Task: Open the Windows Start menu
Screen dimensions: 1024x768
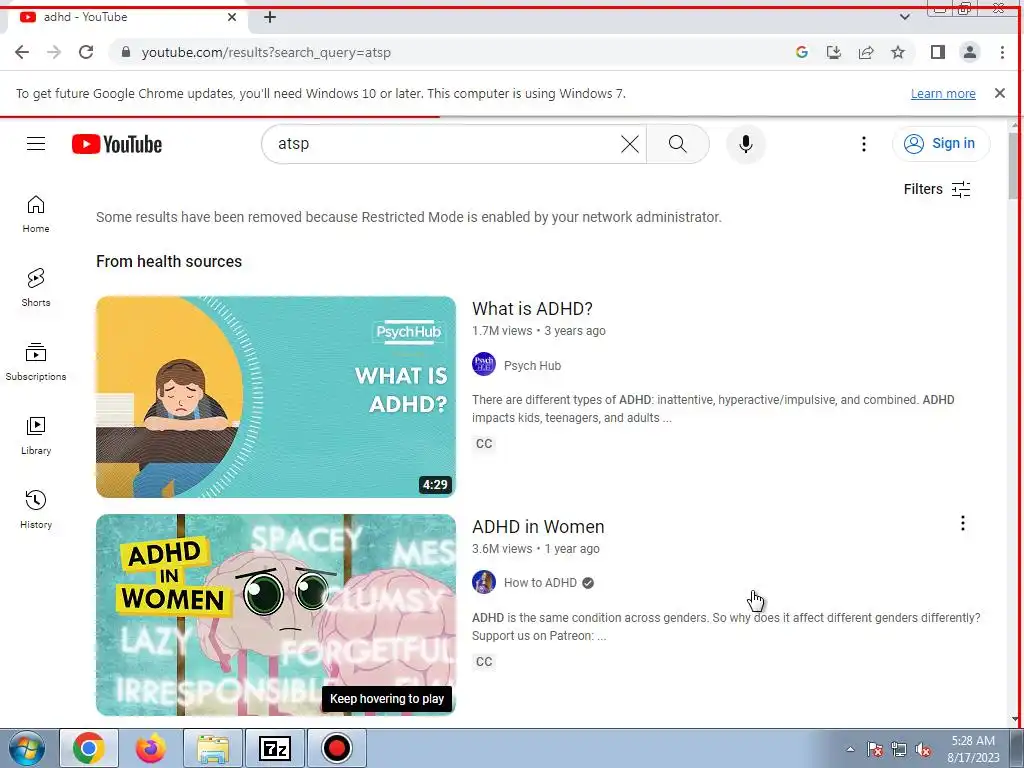Action: [27, 748]
